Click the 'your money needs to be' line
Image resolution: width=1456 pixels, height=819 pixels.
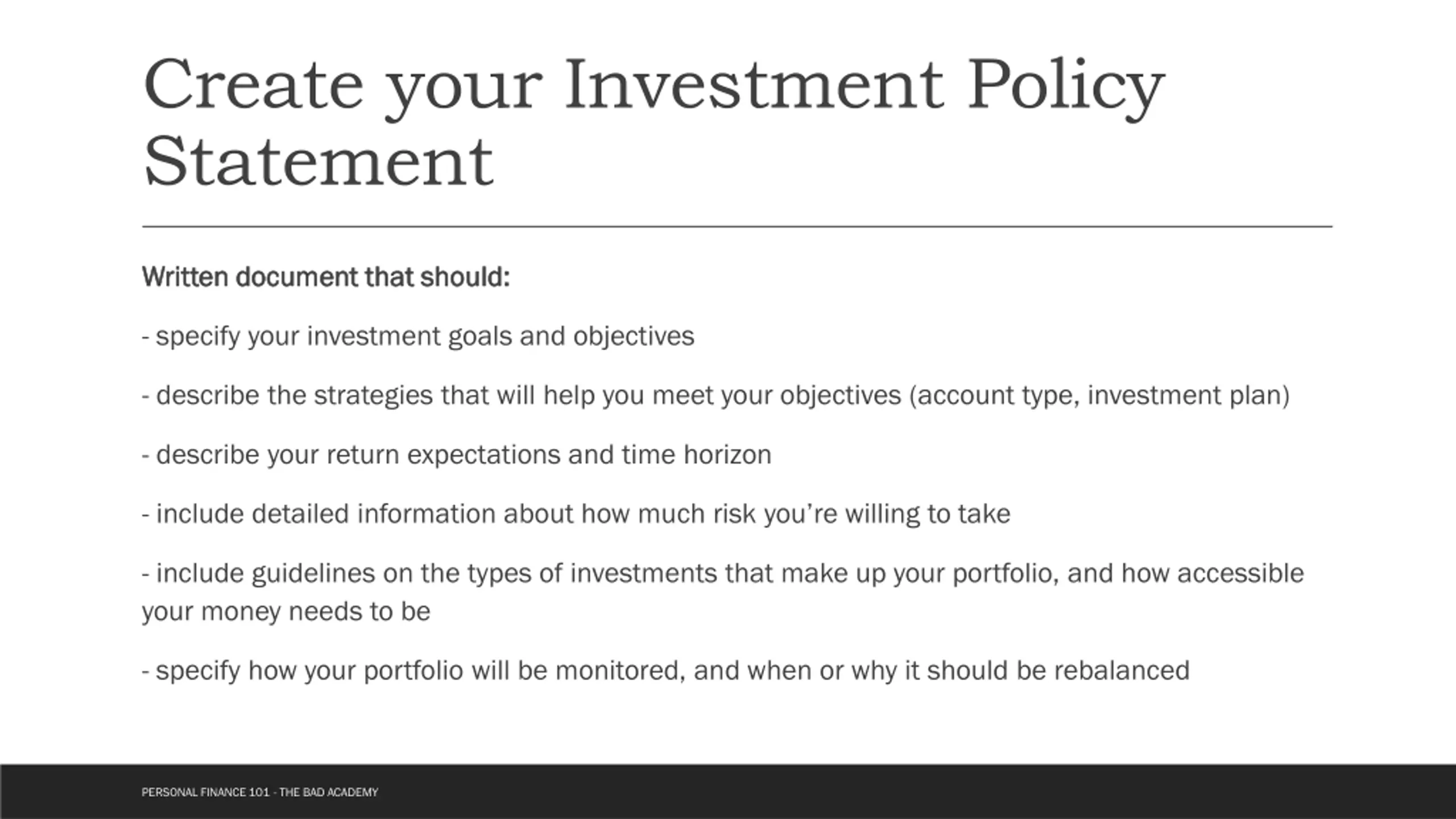286,612
